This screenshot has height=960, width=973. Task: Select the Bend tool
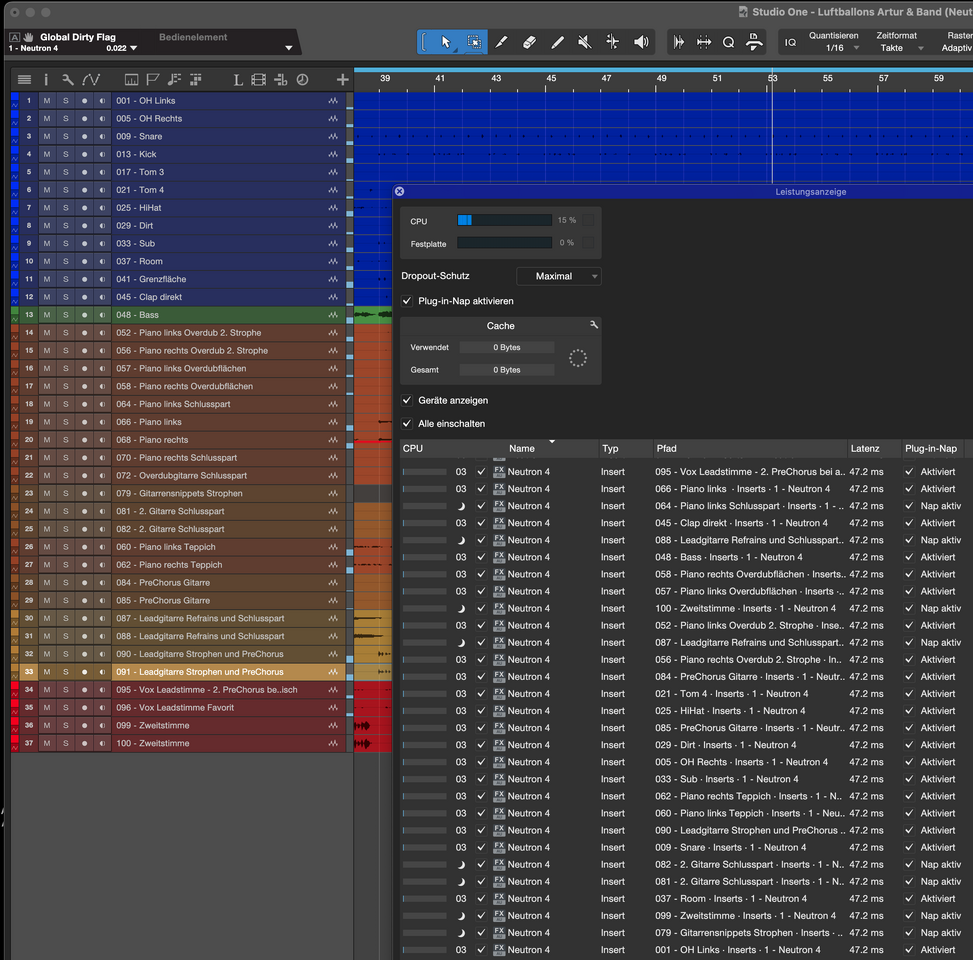[612, 42]
